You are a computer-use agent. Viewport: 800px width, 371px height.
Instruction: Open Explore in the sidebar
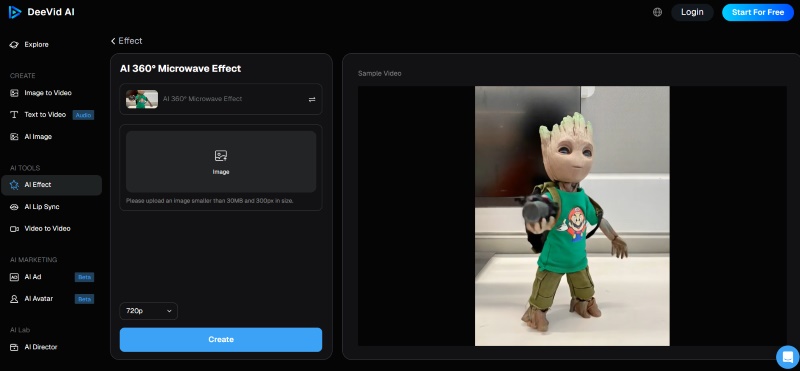[51, 45]
